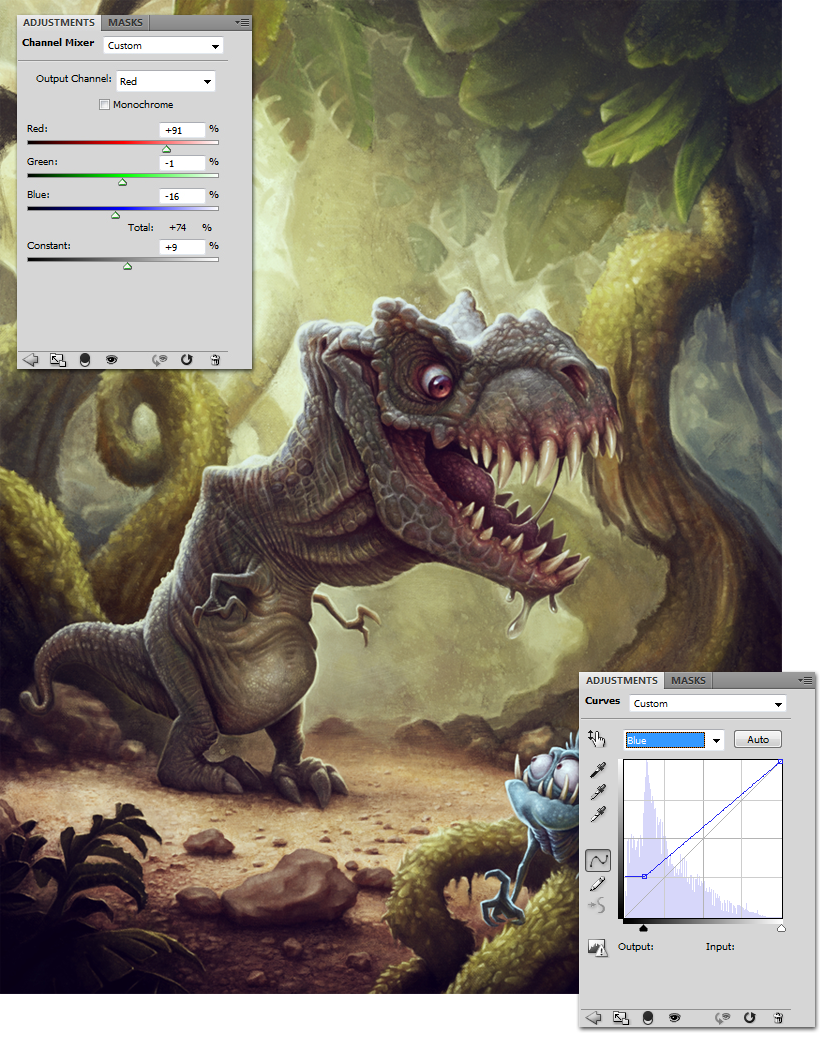Select the gray point eyedropper
The width and height of the screenshot is (834, 1049).
598,792
